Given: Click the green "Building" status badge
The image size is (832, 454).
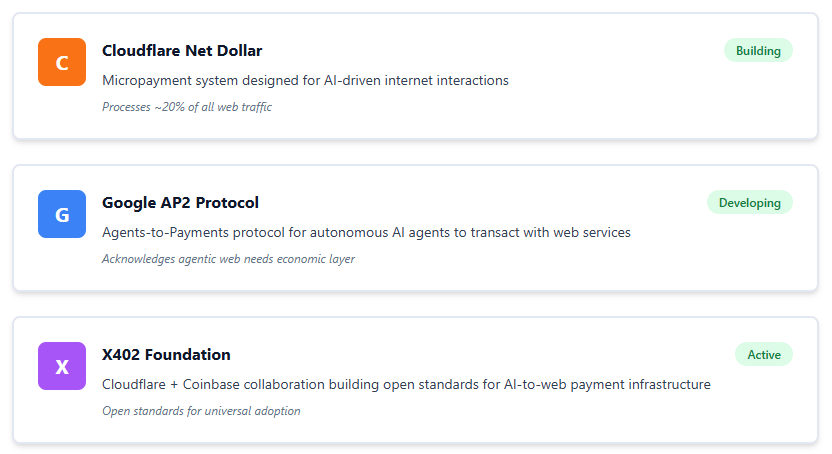Looking at the screenshot, I should (758, 51).
